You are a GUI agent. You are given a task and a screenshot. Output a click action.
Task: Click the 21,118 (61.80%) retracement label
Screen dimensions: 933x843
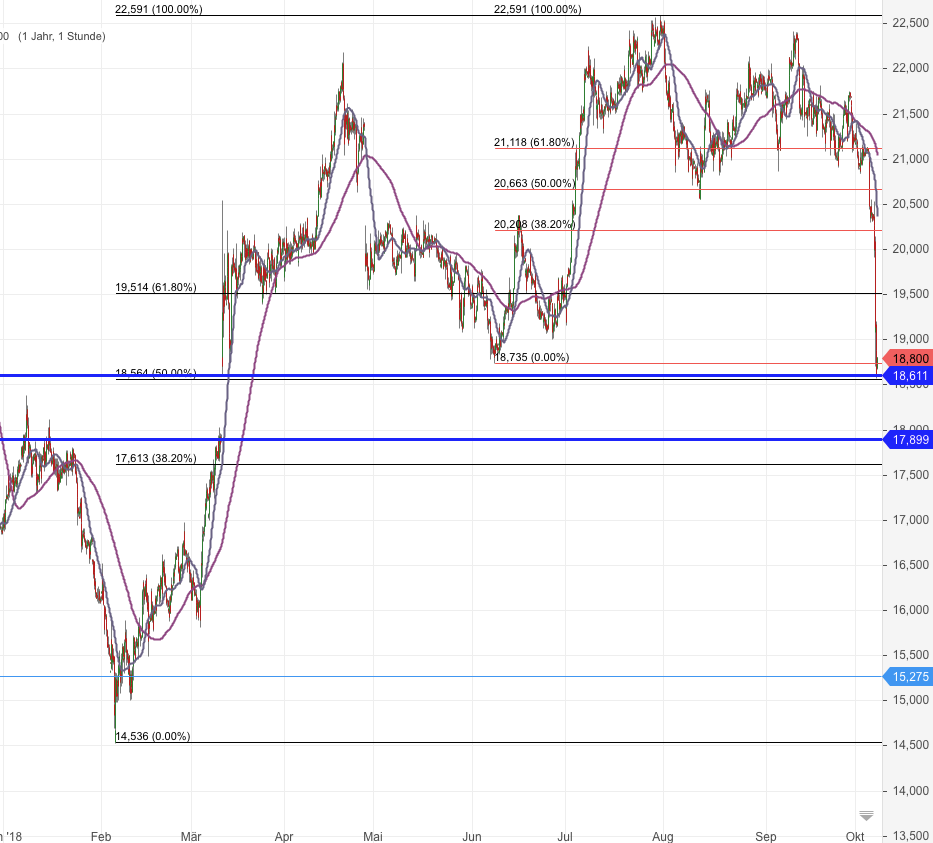click(534, 142)
